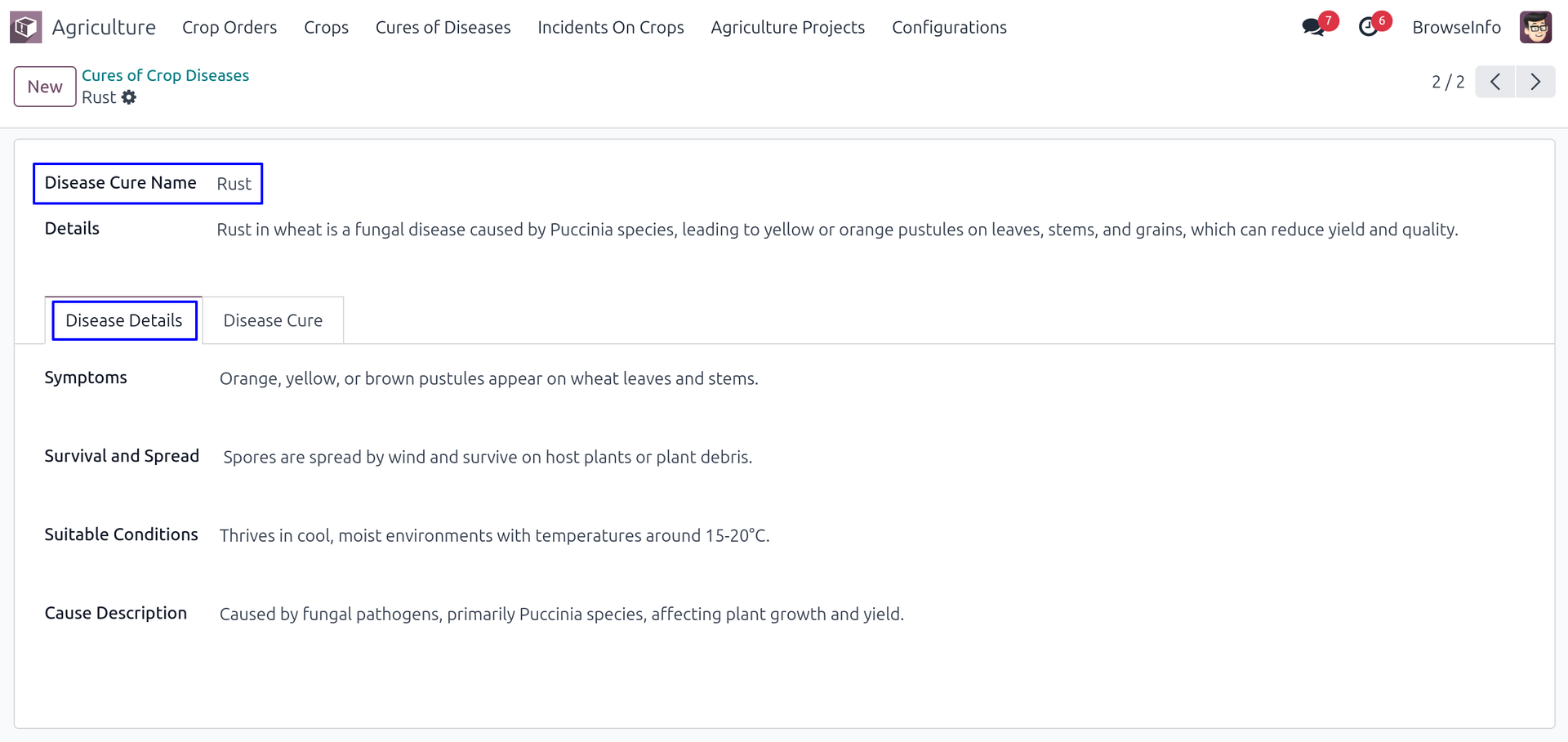Open the Crop Orders menu
This screenshot has width=1568, height=742.
(229, 27)
